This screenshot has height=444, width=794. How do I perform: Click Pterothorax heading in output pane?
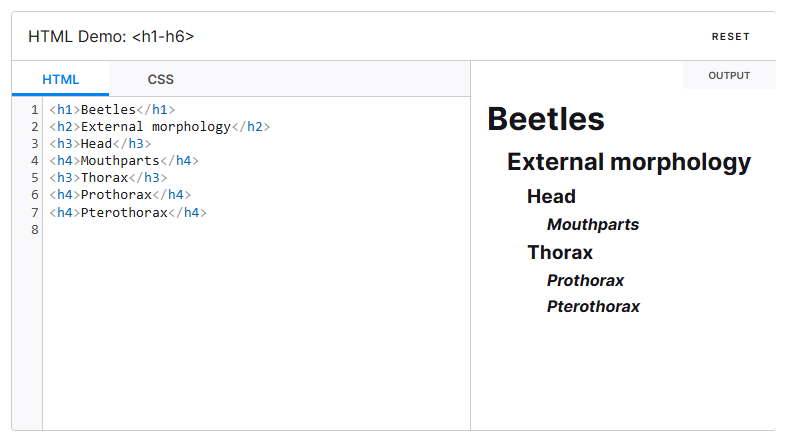click(x=593, y=307)
